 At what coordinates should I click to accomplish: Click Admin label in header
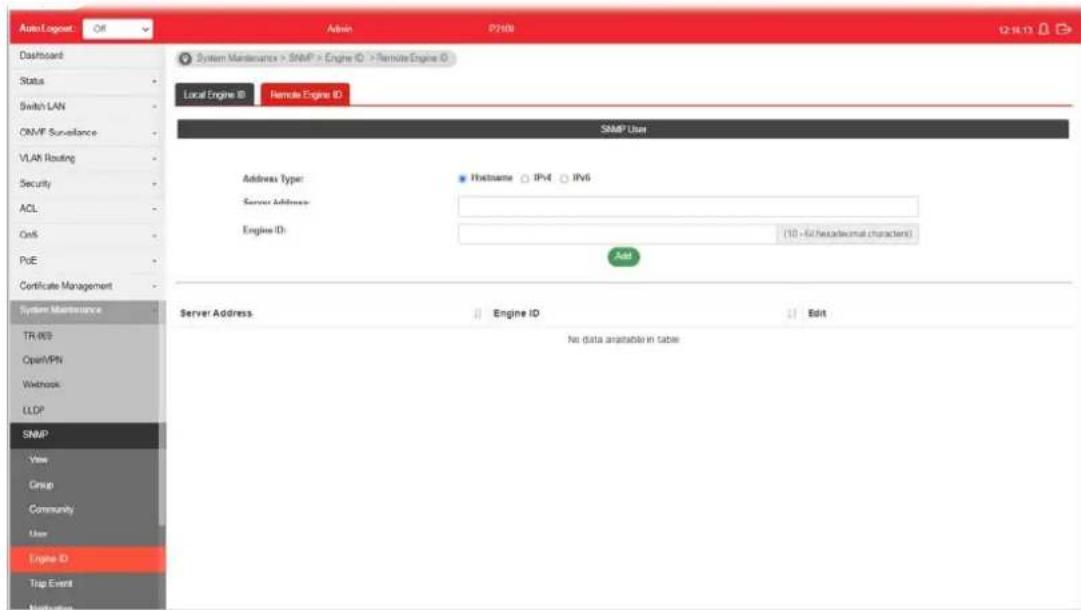[x=339, y=29]
